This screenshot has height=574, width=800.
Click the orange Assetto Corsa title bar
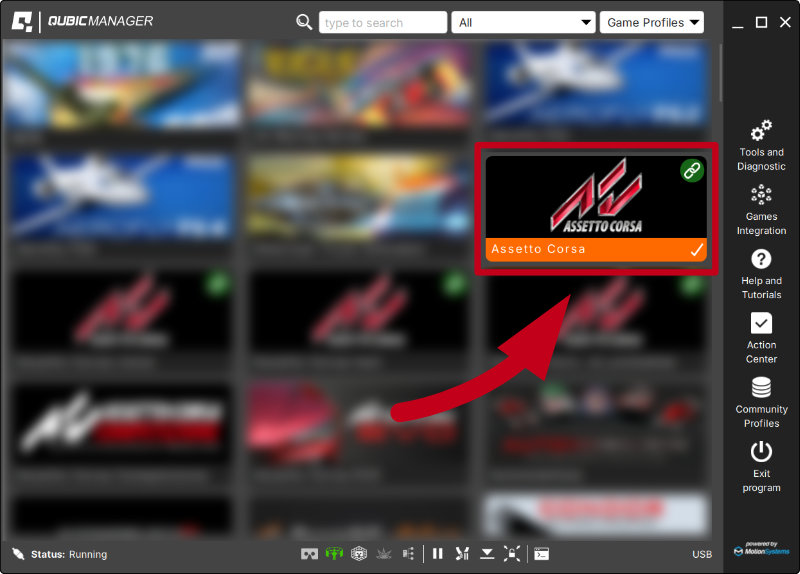pyautogui.click(x=596, y=249)
